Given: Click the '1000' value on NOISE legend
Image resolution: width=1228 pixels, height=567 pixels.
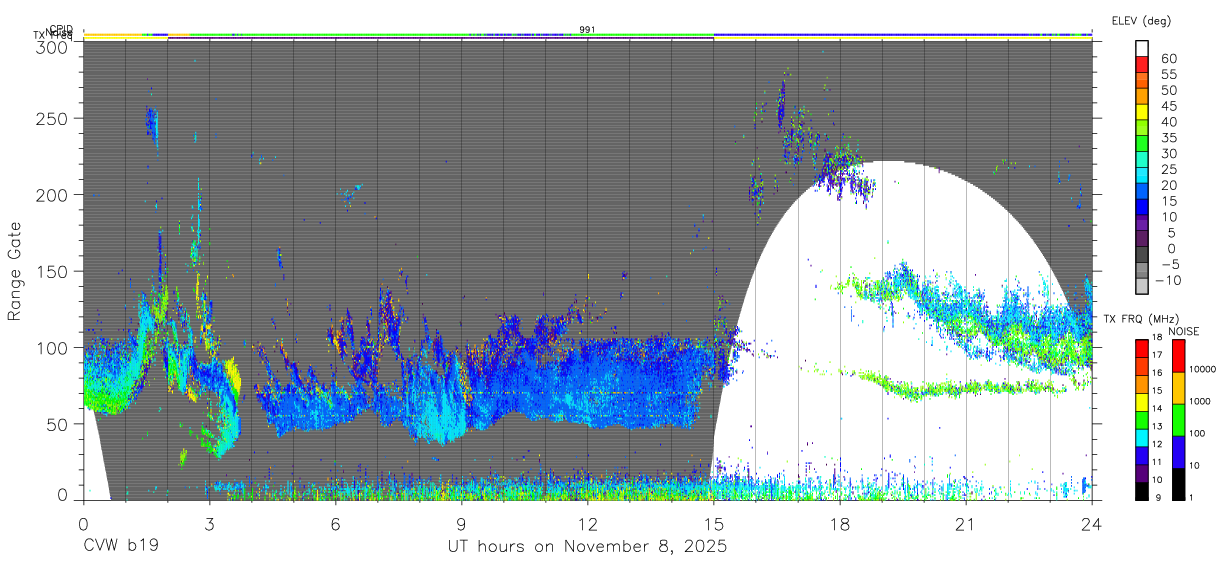Looking at the screenshot, I should [1198, 401].
